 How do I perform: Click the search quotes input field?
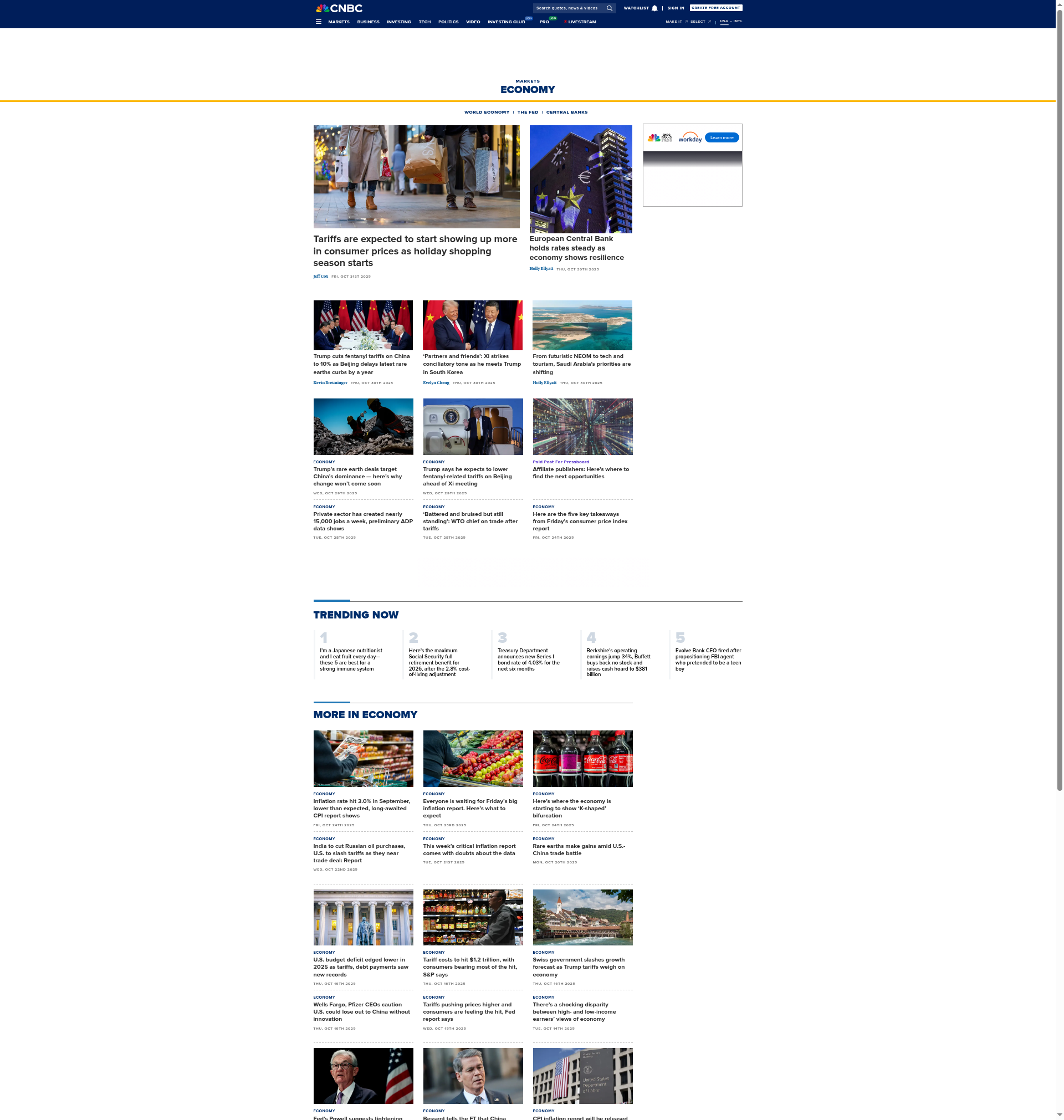(x=567, y=8)
